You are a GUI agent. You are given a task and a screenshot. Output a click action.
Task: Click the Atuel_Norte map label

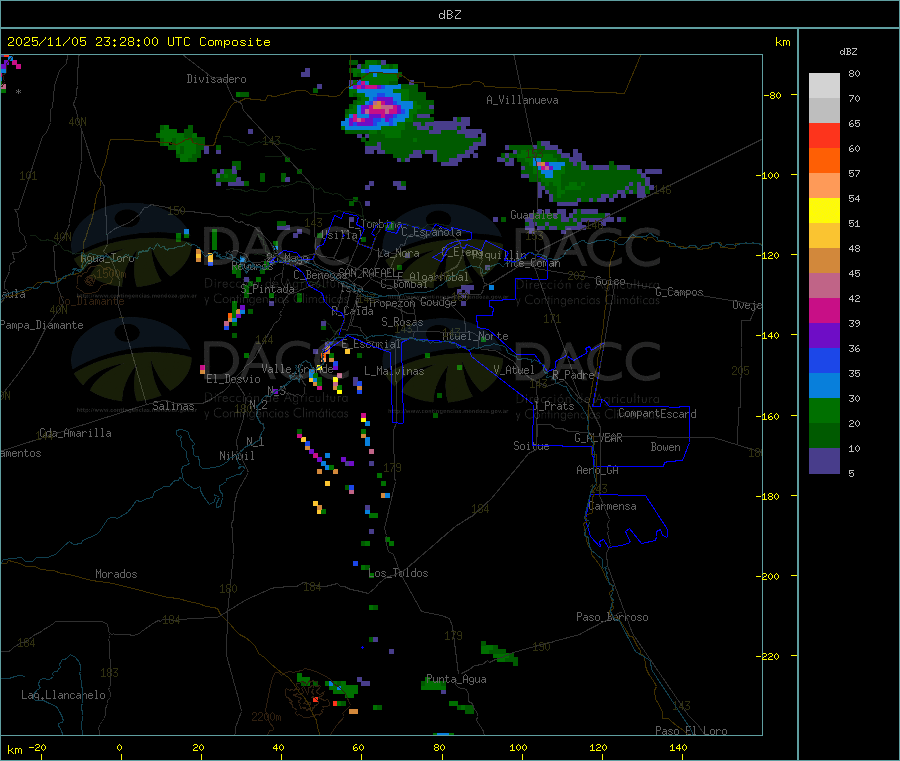click(x=475, y=336)
